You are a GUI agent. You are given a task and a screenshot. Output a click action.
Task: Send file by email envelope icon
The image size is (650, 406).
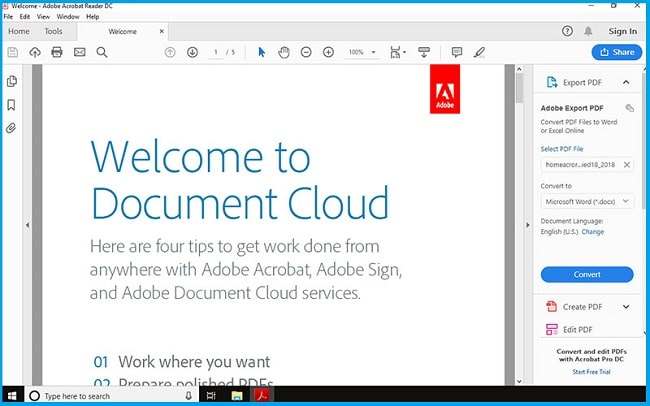click(x=80, y=52)
